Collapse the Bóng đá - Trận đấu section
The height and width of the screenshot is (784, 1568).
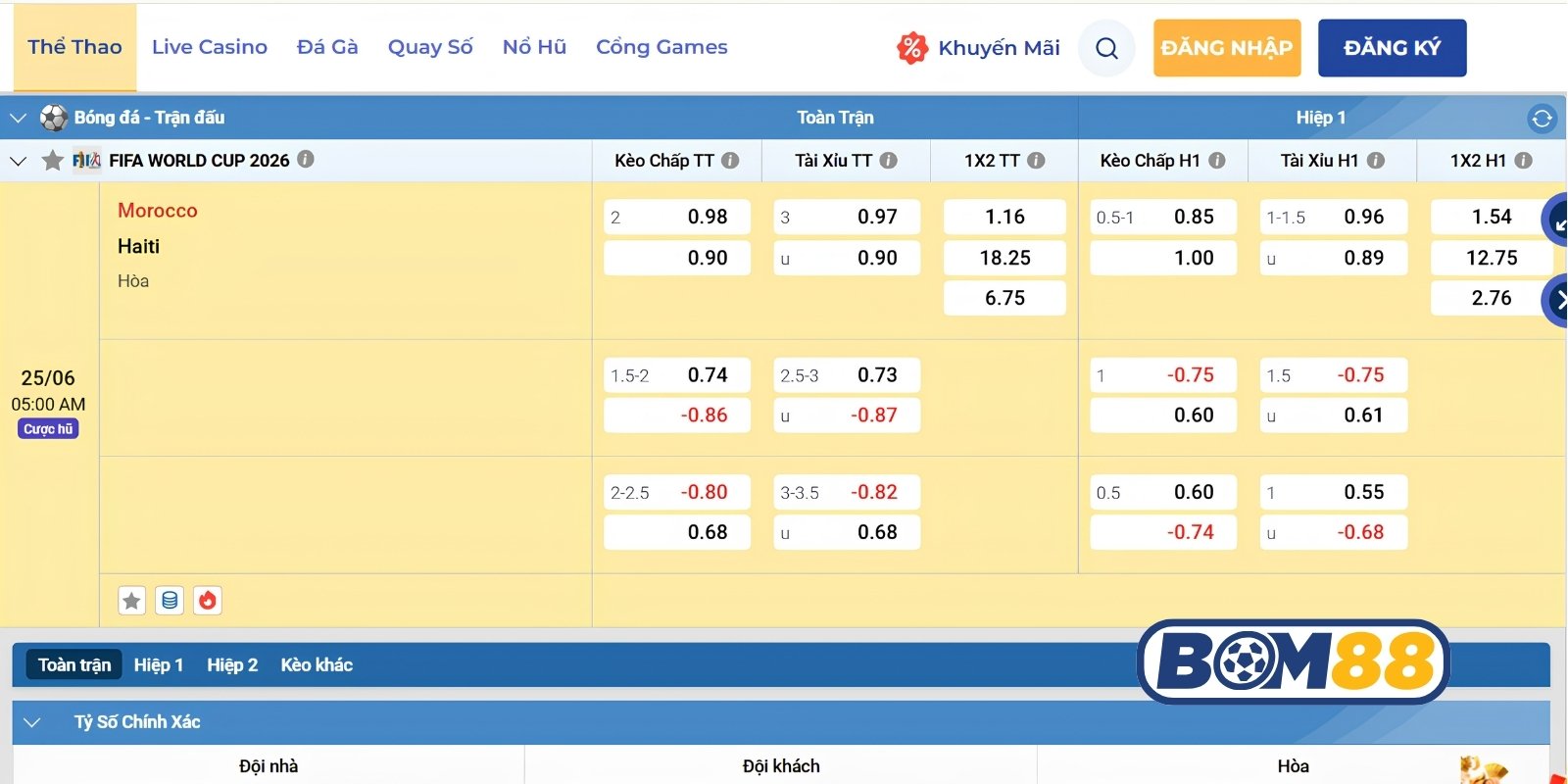pyautogui.click(x=18, y=118)
